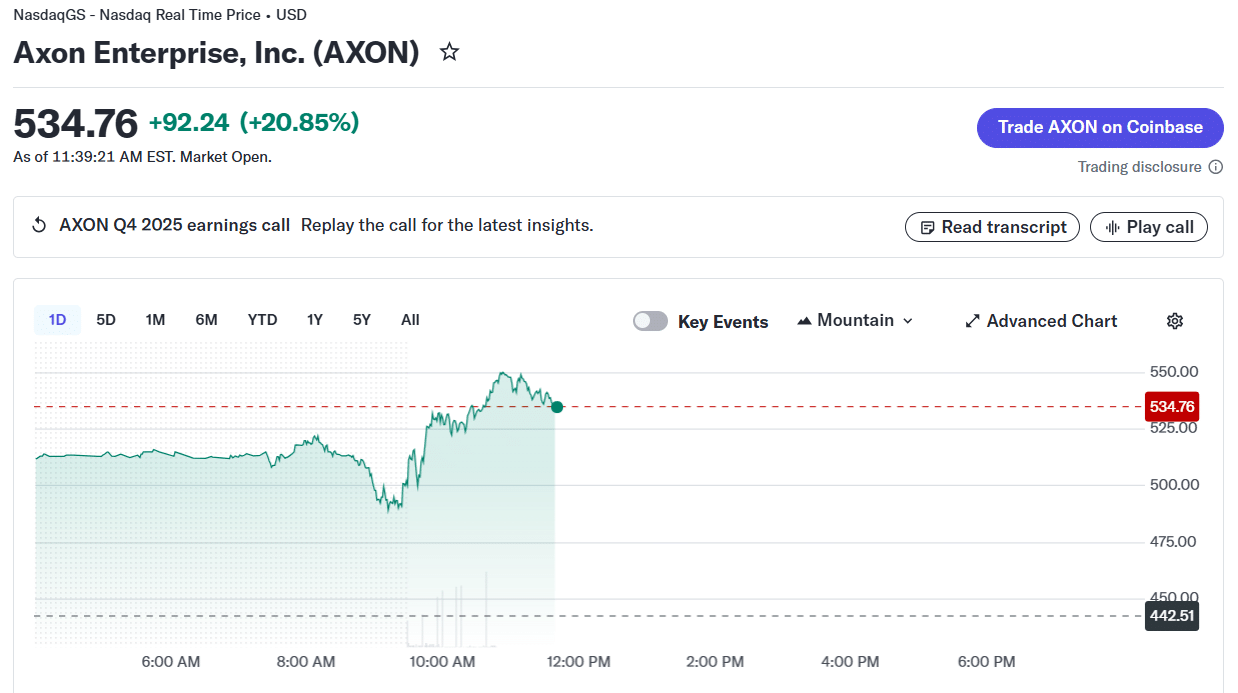1238x693 pixels.
Task: Click Trade AXON on Coinbase button
Action: tap(1100, 128)
